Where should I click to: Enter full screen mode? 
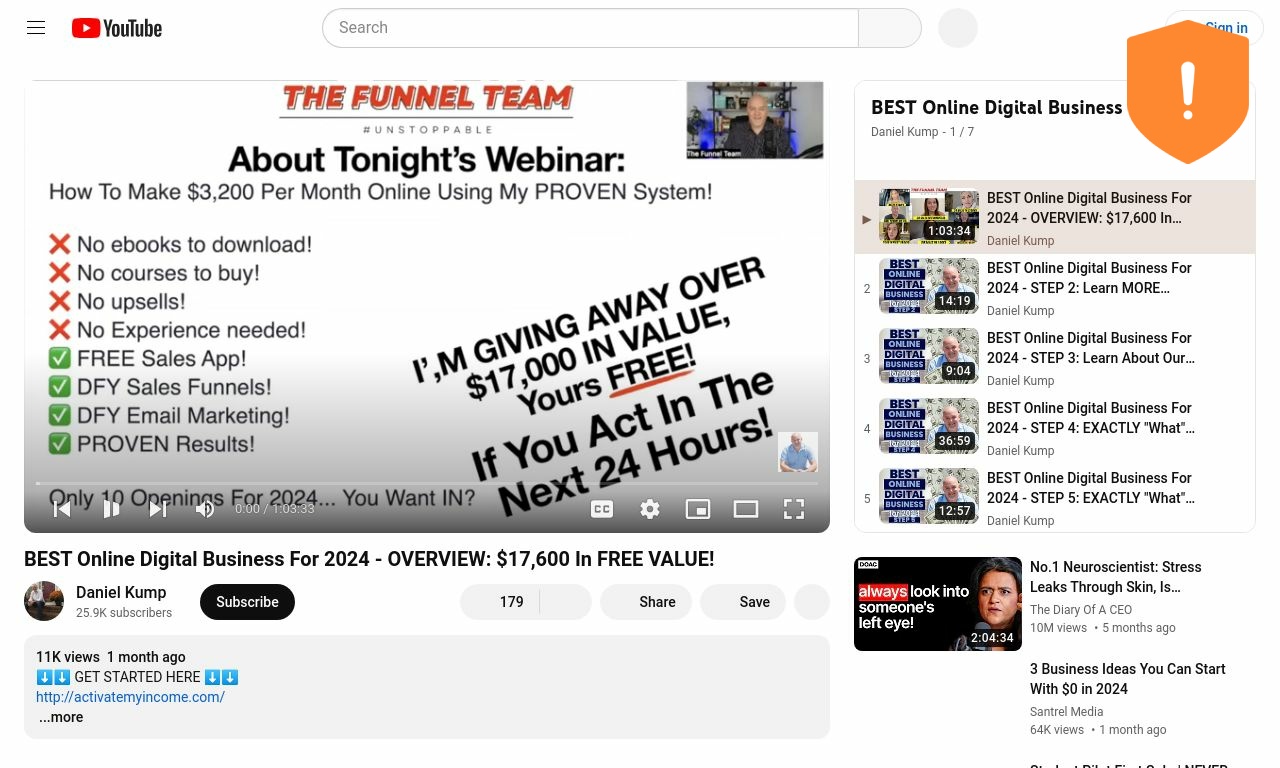tap(794, 509)
